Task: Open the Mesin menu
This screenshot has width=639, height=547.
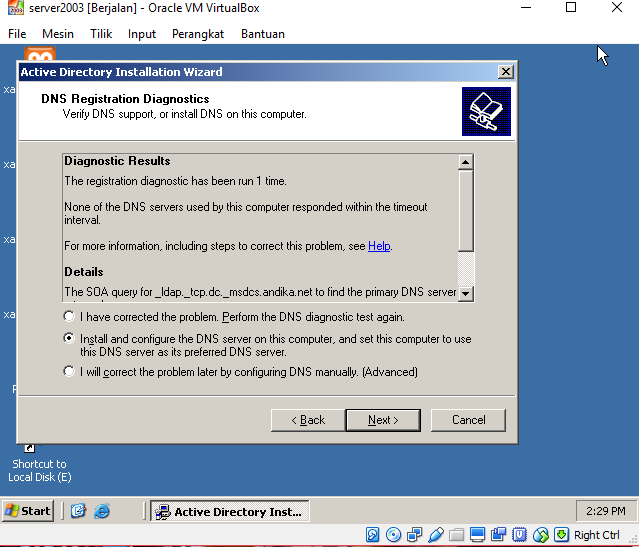Action: 58,34
